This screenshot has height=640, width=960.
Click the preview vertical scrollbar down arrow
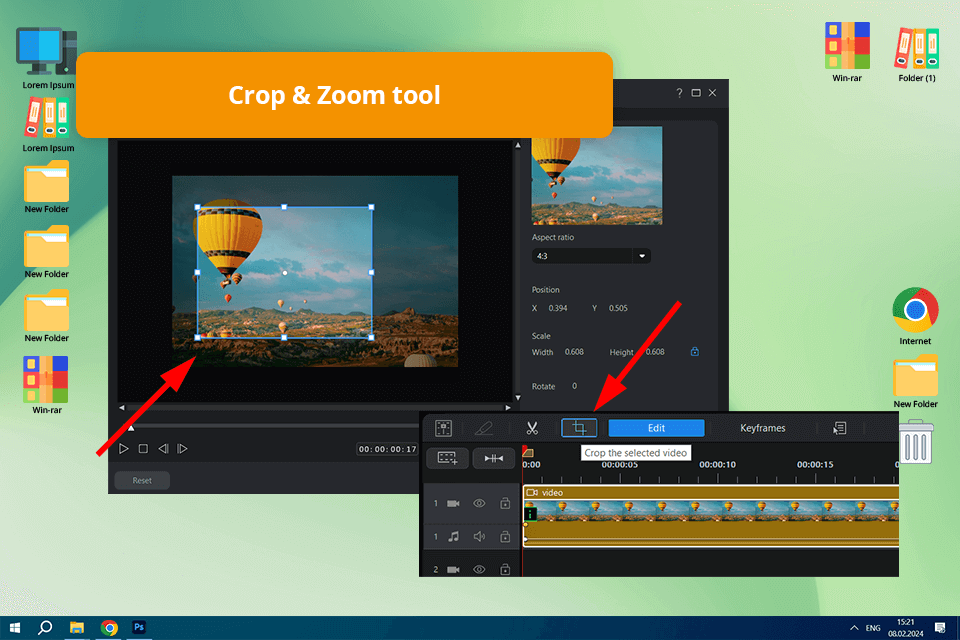pos(518,398)
